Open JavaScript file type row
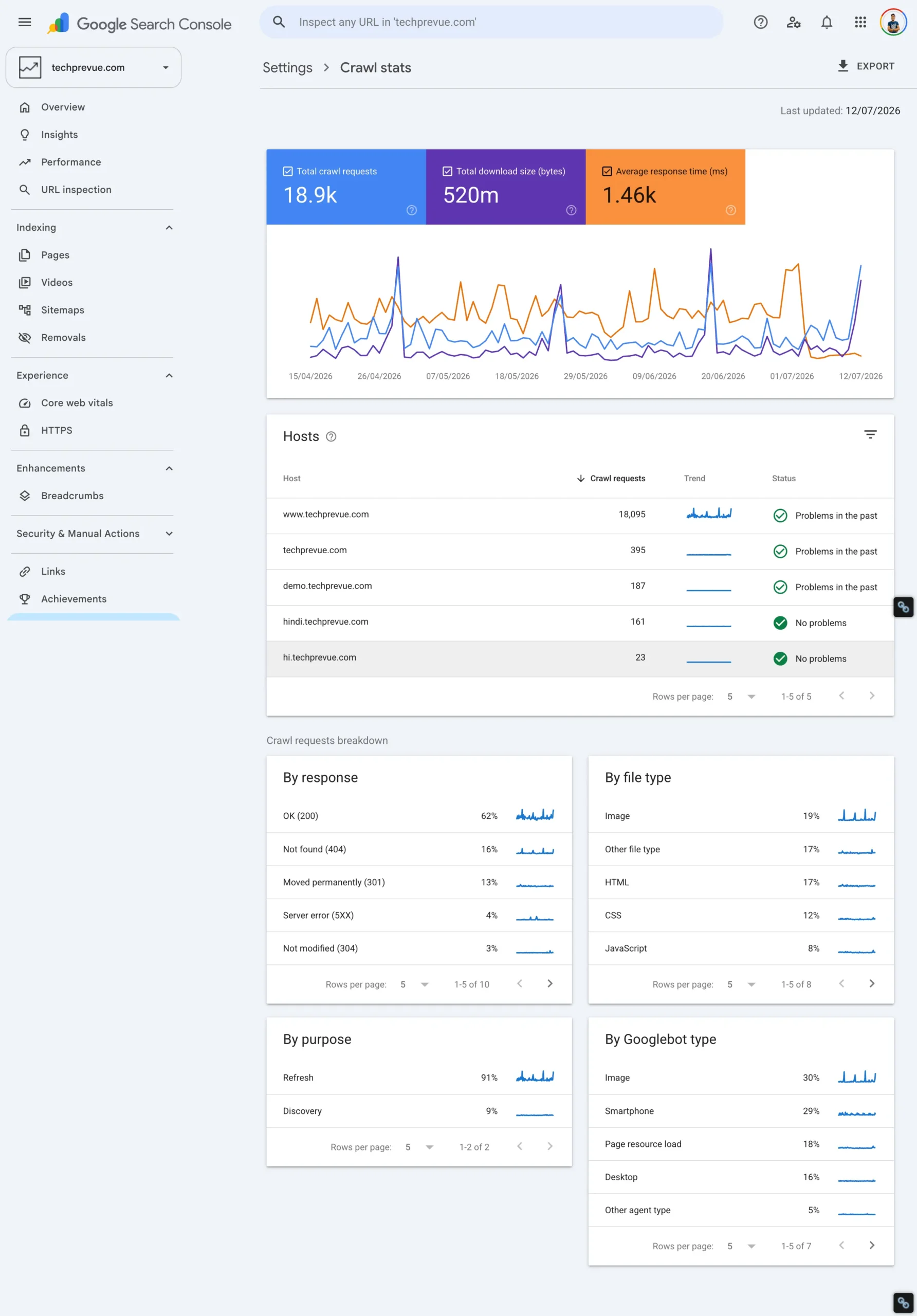917x1316 pixels. click(741, 948)
